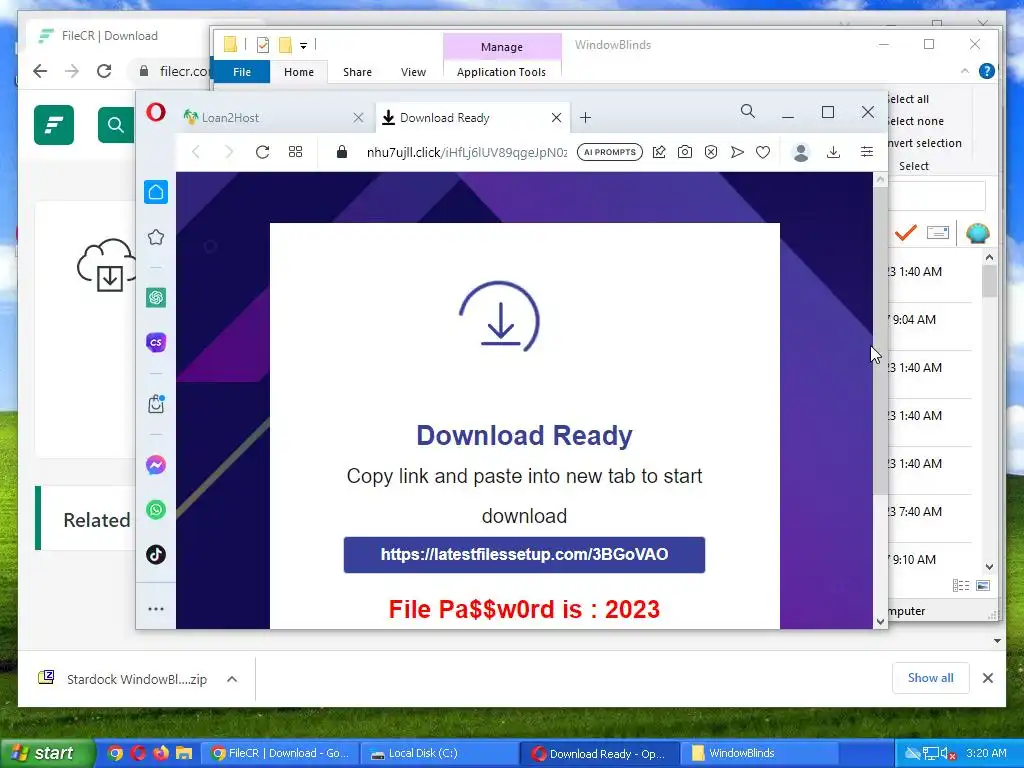Viewport: 1024px width, 768px height.
Task: Open Opera Speed Dial grid icon
Action: [295, 152]
